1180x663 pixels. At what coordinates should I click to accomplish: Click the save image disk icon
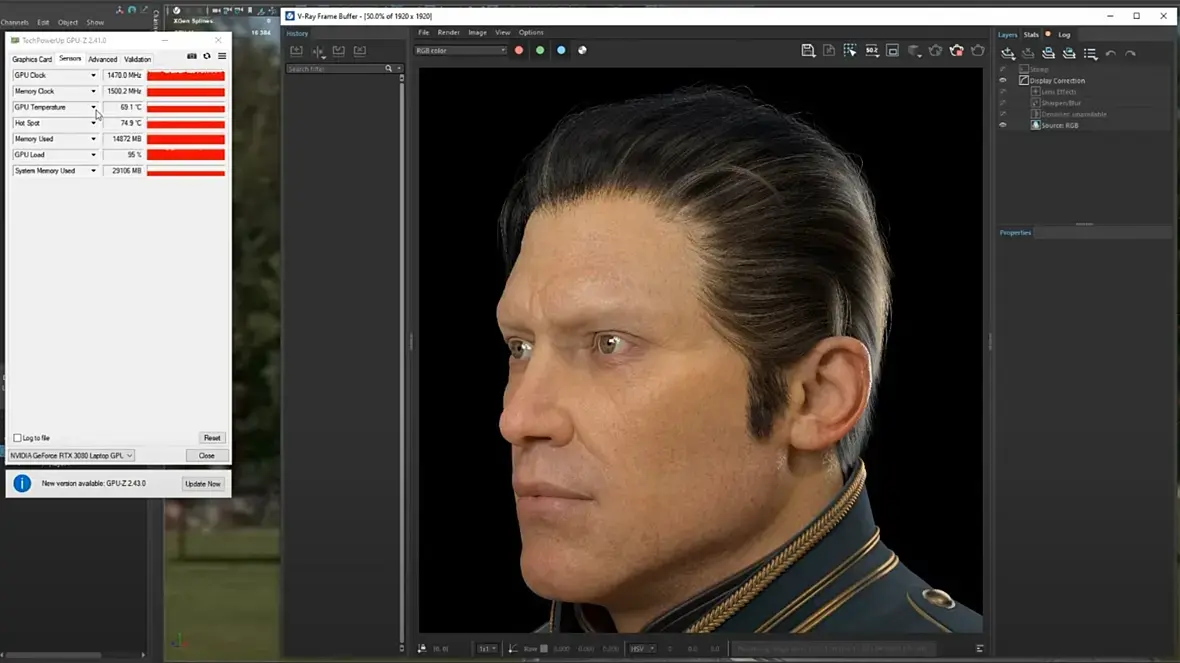[808, 50]
